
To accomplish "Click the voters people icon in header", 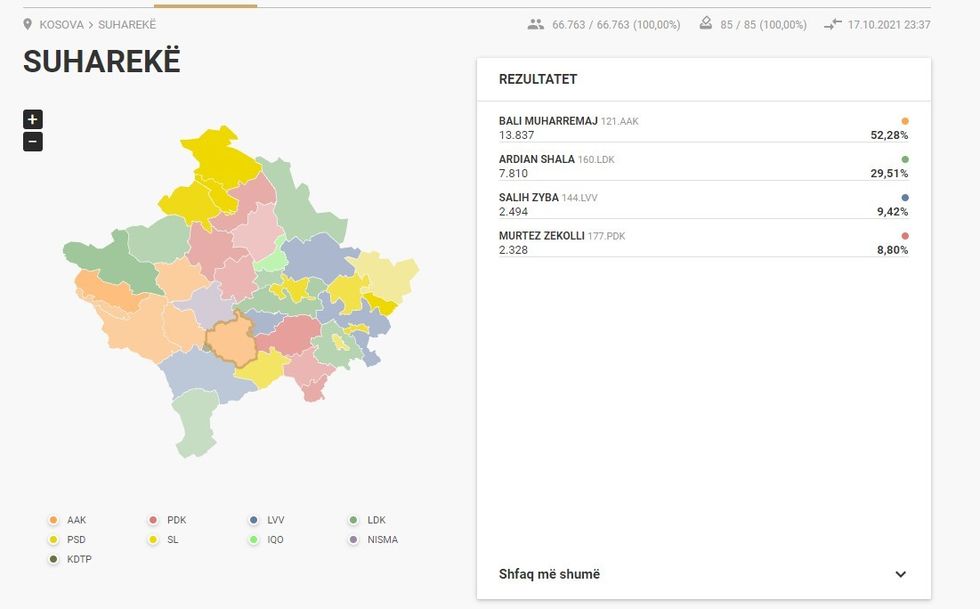I will point(536,24).
